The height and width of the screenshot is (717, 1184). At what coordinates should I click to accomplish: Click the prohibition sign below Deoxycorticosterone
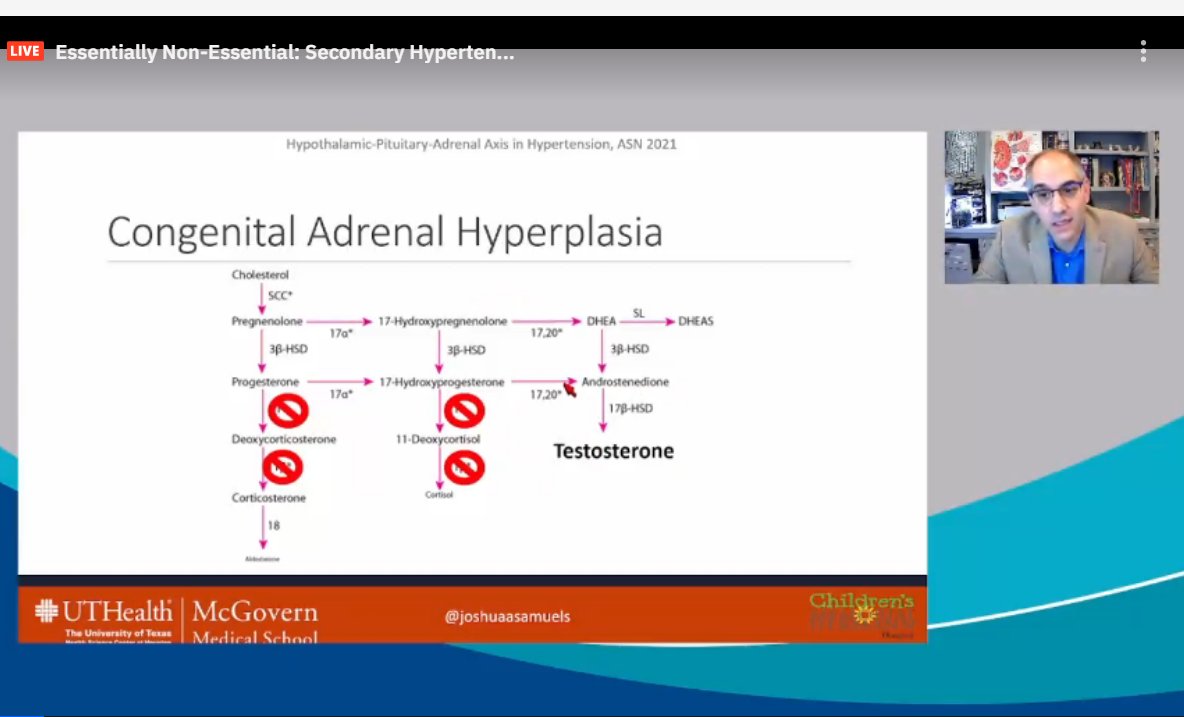click(x=282, y=467)
